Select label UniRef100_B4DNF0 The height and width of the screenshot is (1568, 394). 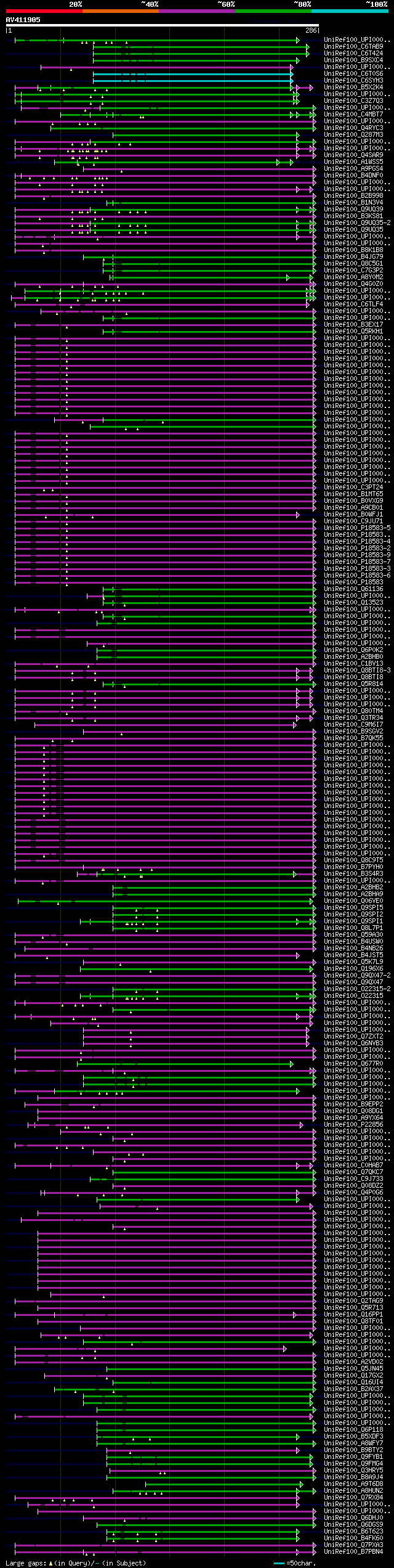(x=353, y=175)
